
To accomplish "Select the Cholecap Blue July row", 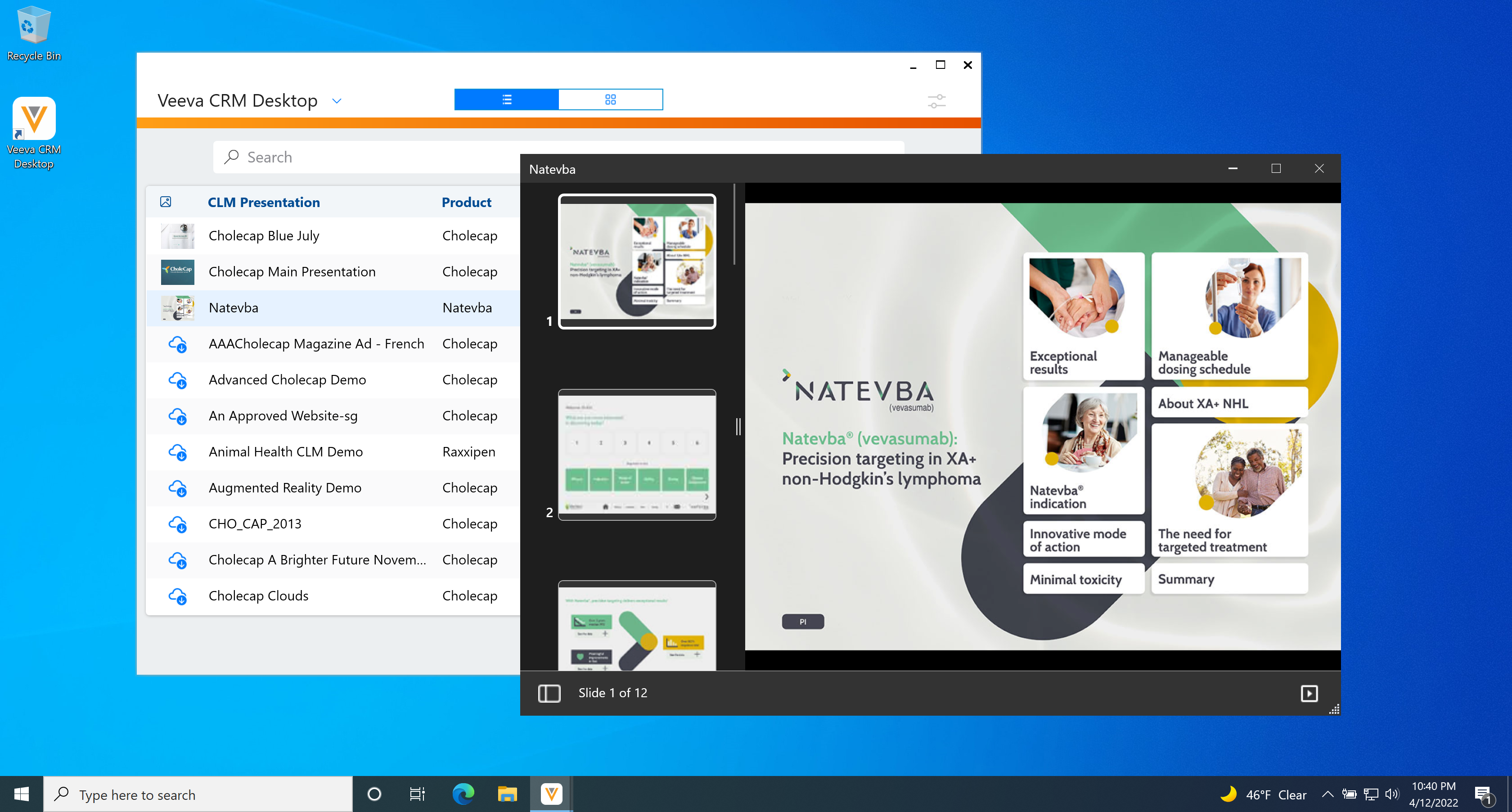I will [x=264, y=236].
